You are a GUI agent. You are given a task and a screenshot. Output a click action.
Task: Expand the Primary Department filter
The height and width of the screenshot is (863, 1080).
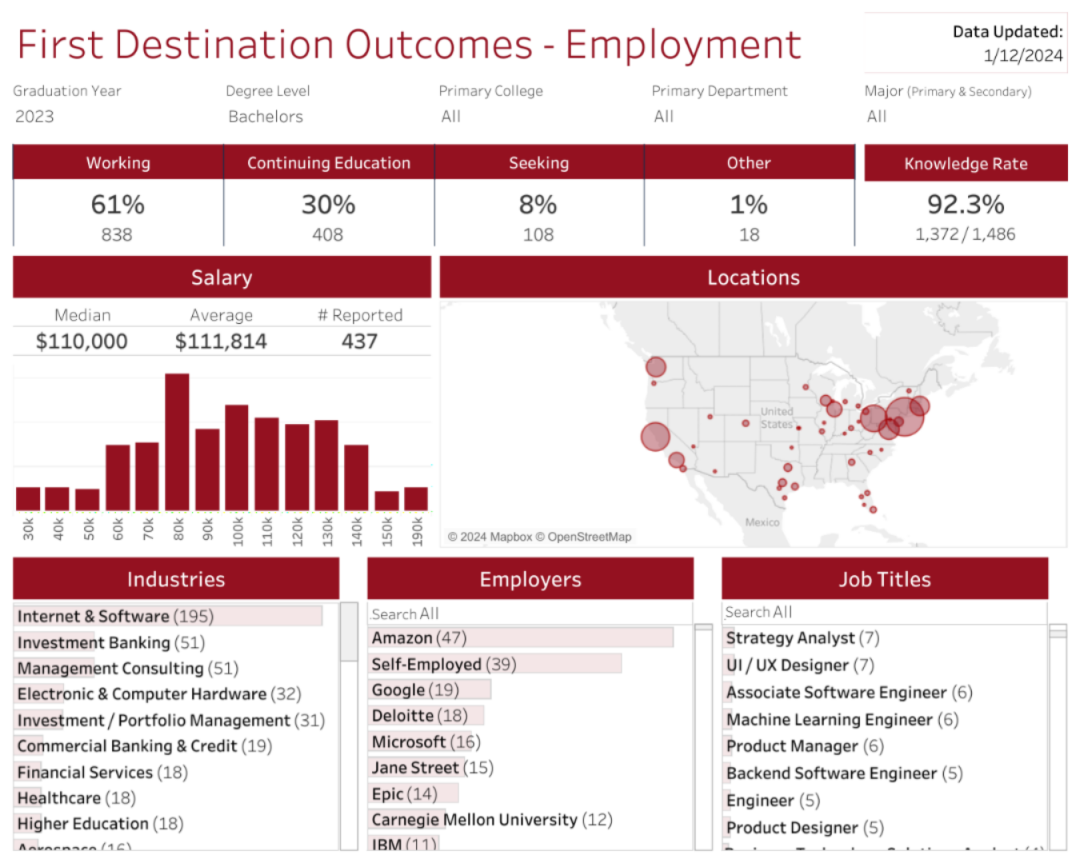tap(749, 117)
